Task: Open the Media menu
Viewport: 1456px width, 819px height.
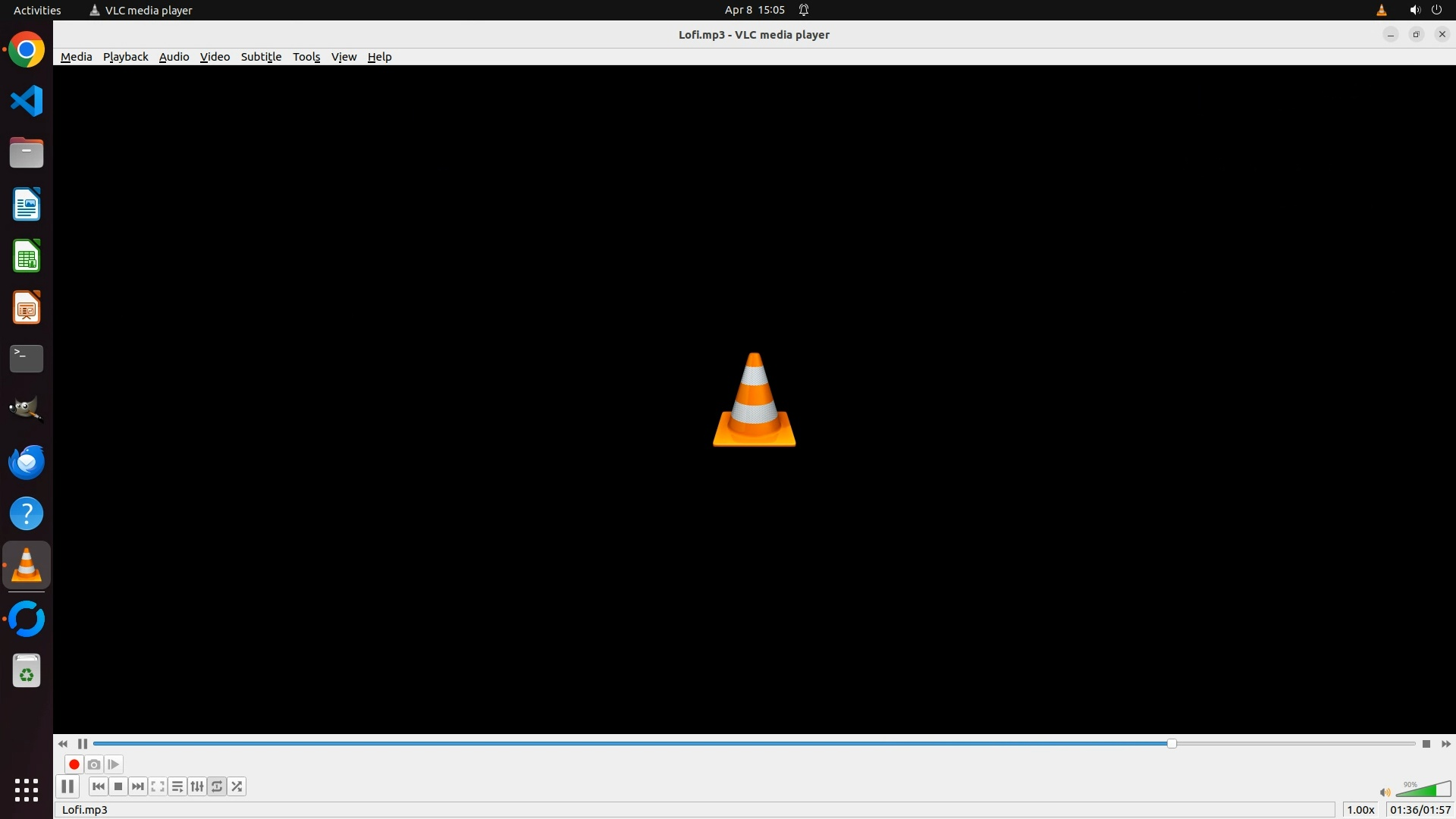Action: coord(76,57)
